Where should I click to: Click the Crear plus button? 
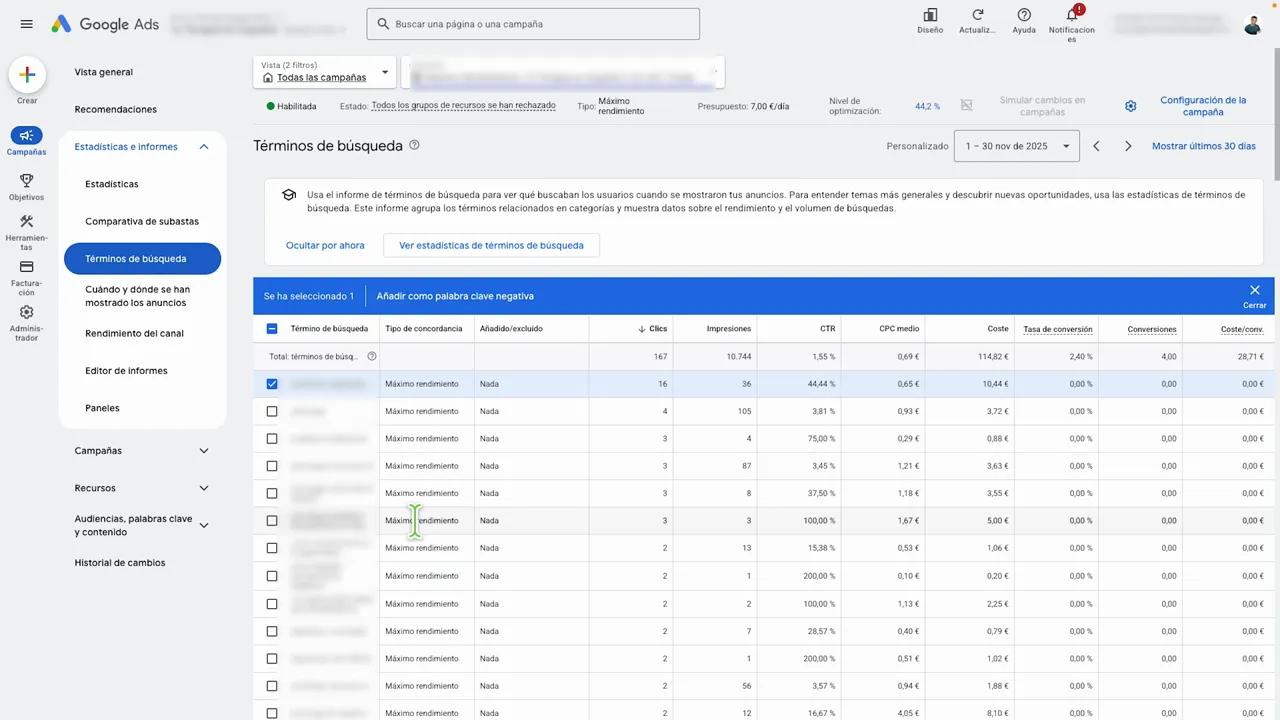click(x=27, y=74)
